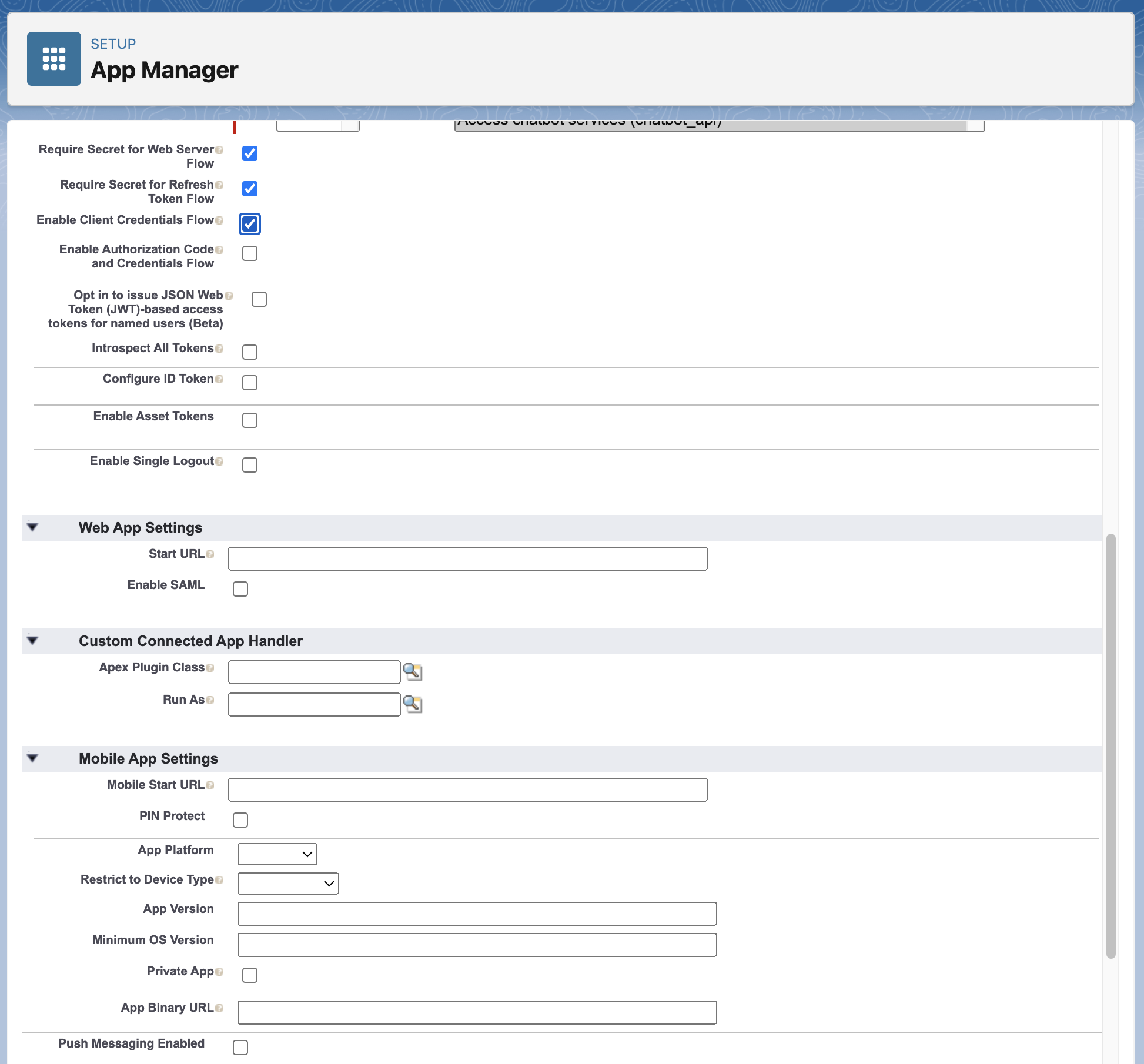The image size is (1144, 1064).
Task: Open the Run As lookup icon
Action: point(413,704)
